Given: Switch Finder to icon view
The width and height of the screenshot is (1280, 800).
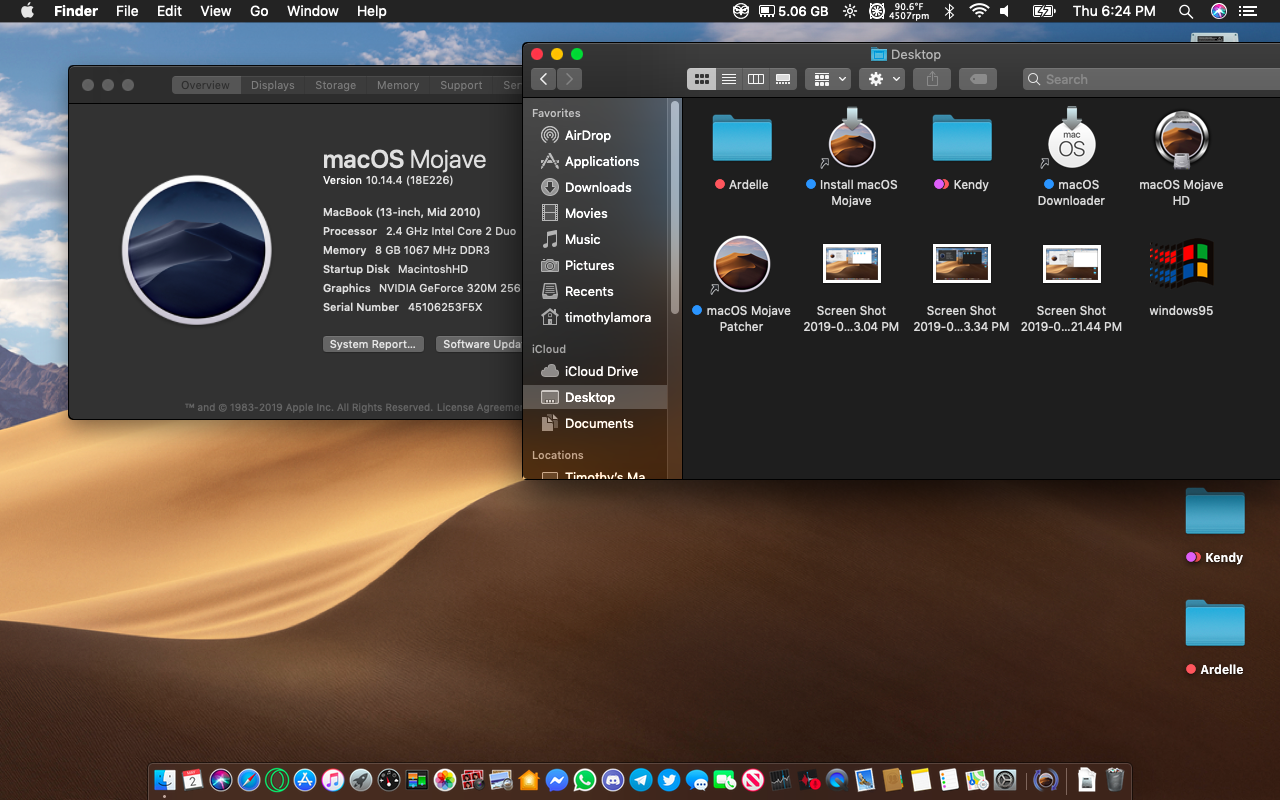Looking at the screenshot, I should point(702,79).
